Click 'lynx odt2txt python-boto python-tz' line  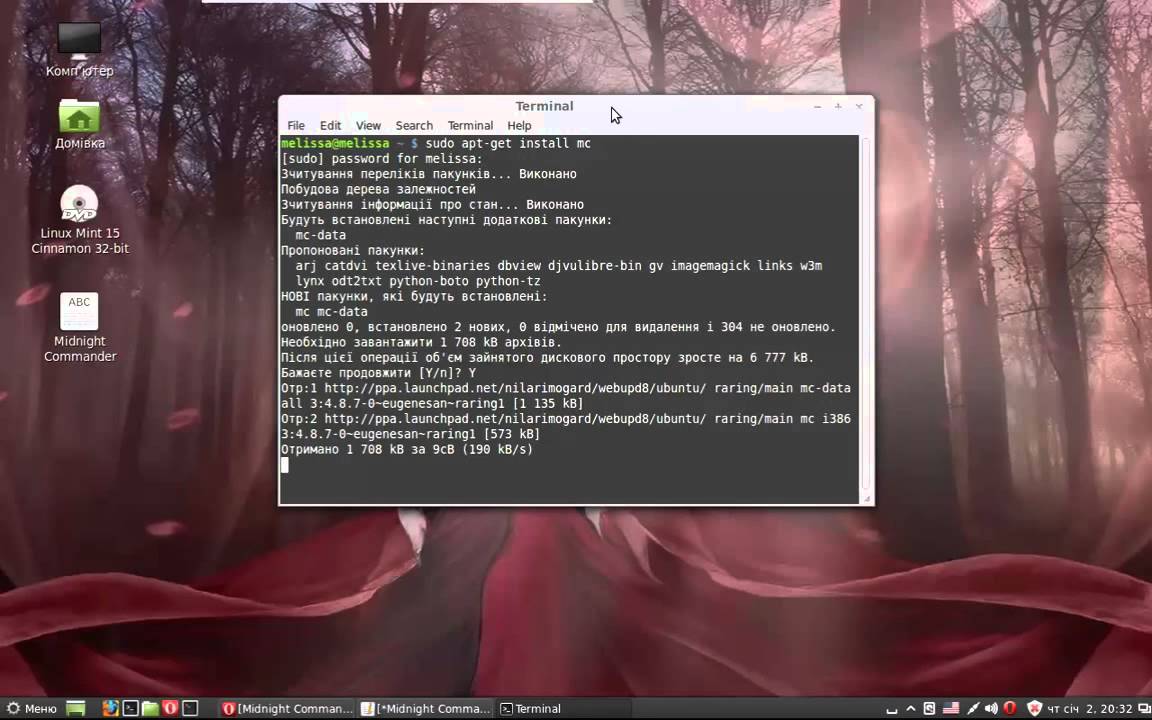click(x=418, y=281)
